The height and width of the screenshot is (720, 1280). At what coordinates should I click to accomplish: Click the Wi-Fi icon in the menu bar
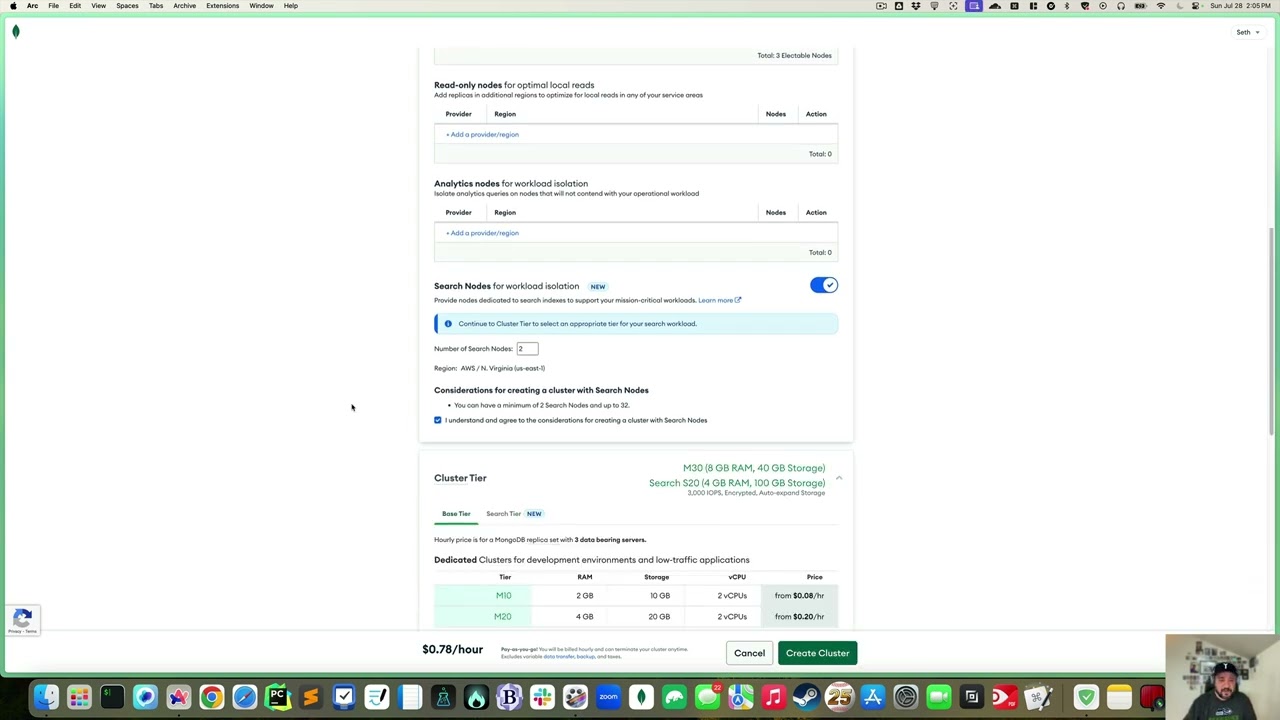1160,6
